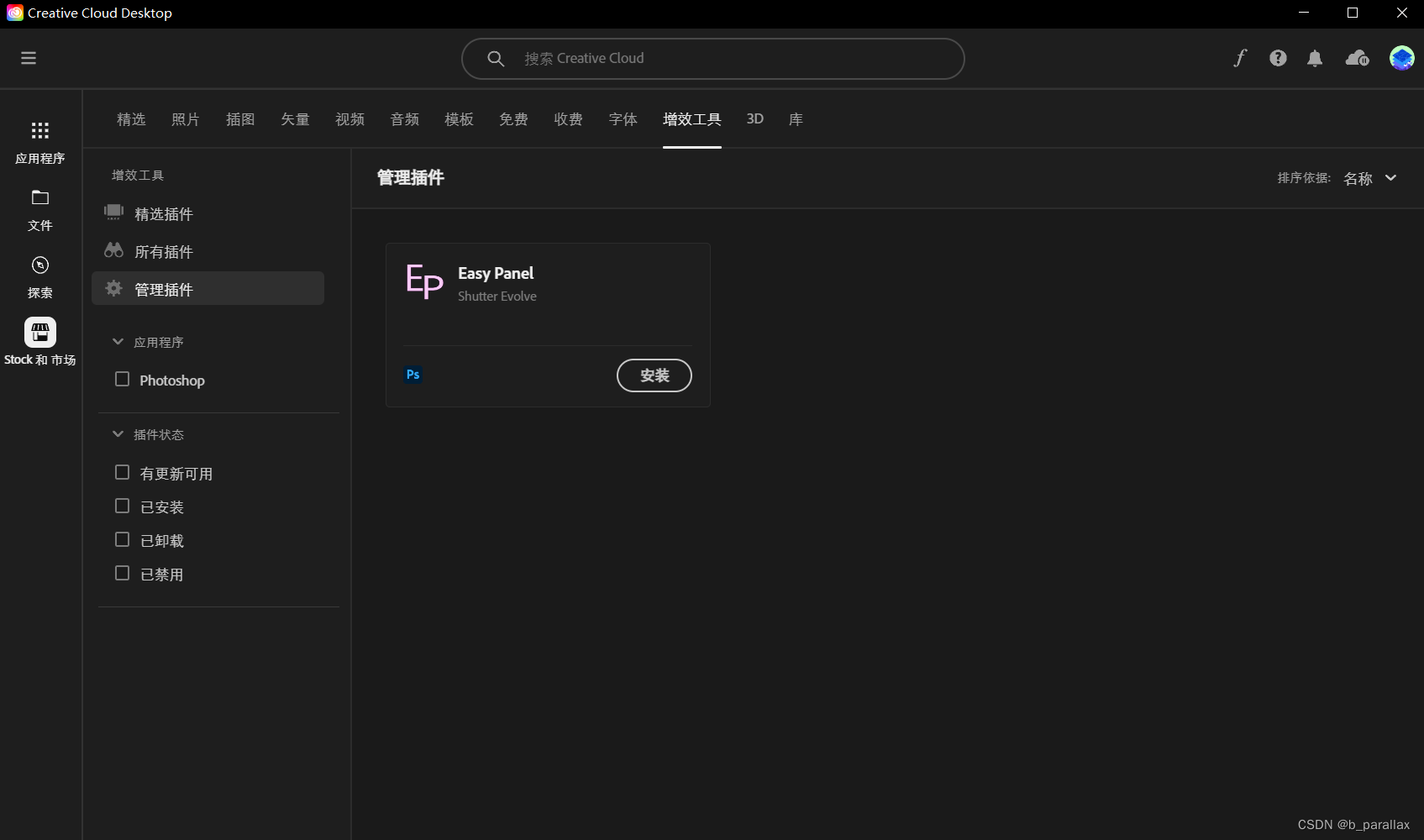Click the 搜索 Creative Cloud search field
Screen dimensions: 1424x840
pyautogui.click(x=712, y=59)
